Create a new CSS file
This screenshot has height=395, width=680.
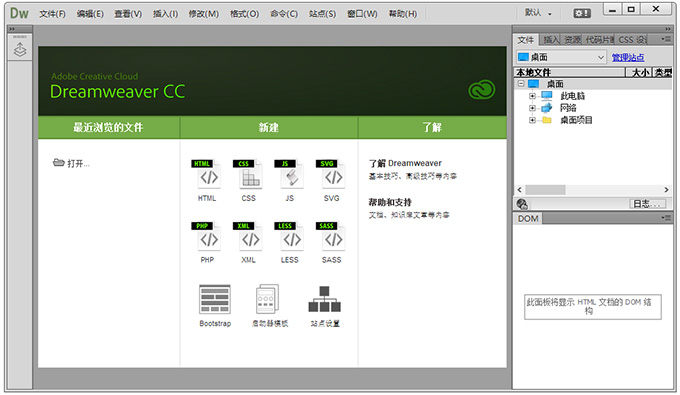(248, 180)
